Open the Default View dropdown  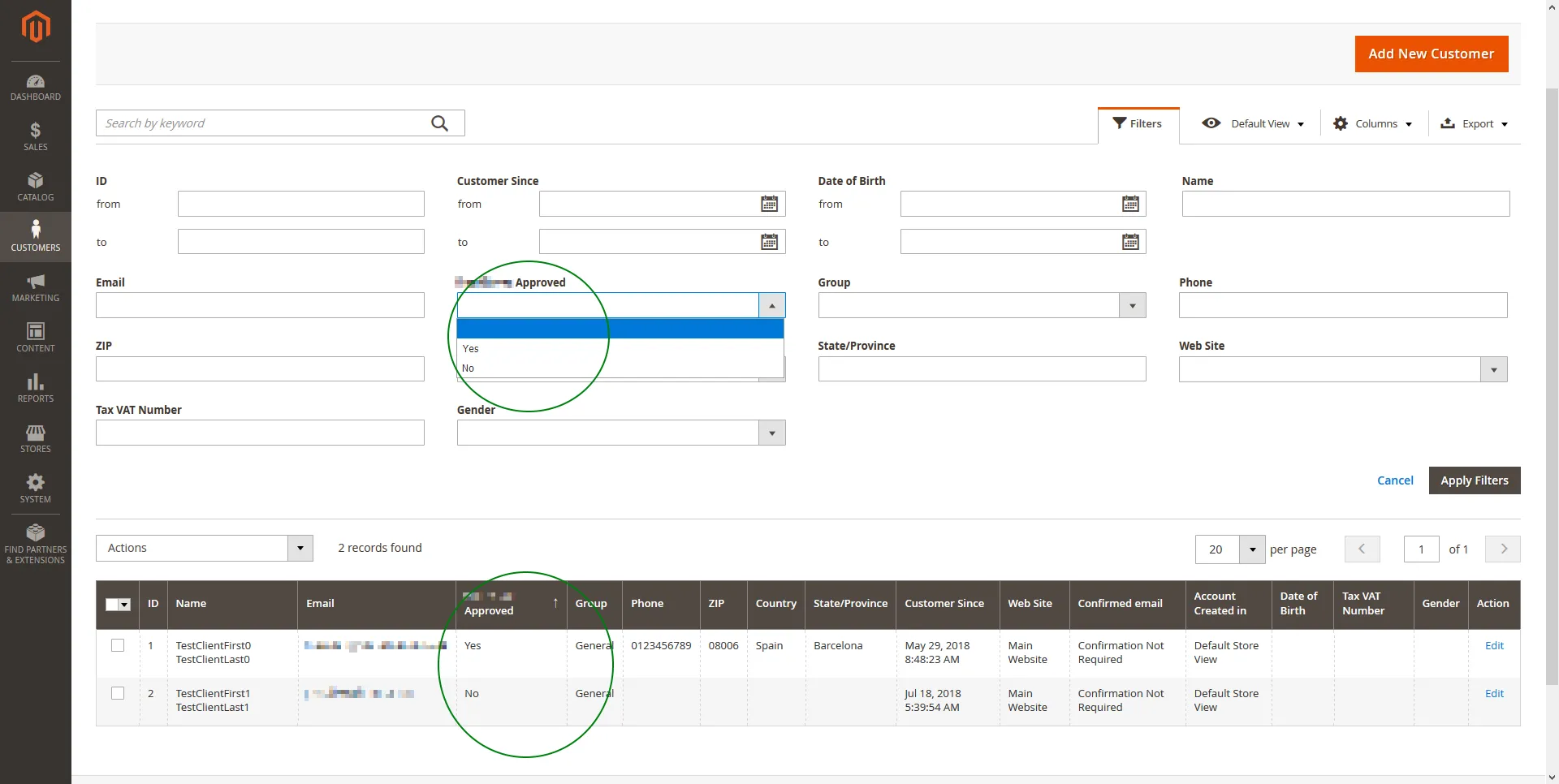coord(1253,123)
